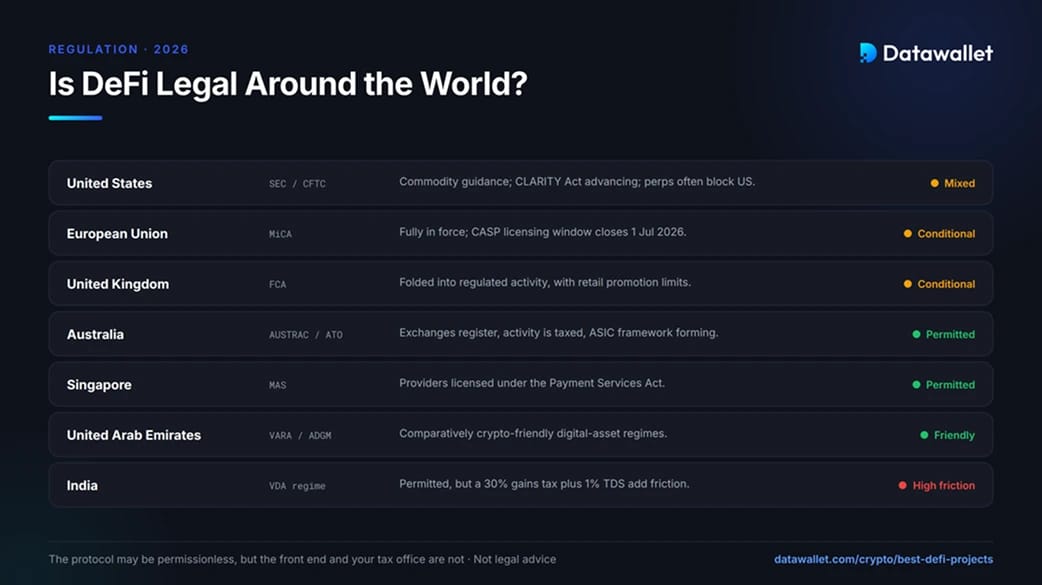This screenshot has height=585, width=1042.
Task: Click the Commodity guidance CLARITY Act description
Action: (577, 181)
